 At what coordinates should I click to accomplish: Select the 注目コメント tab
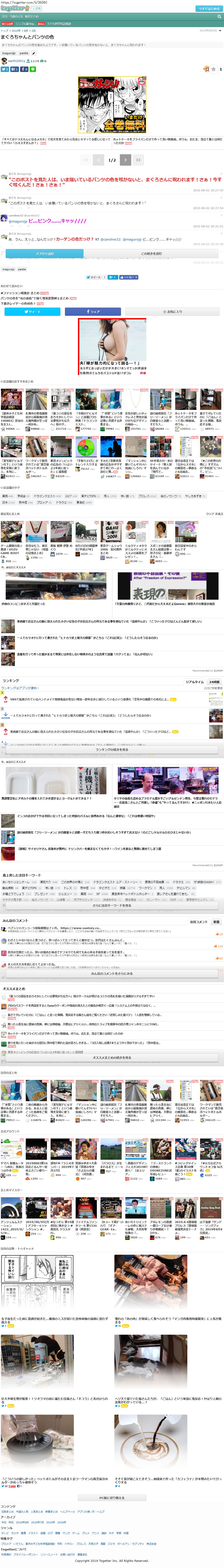pyautogui.click(x=198, y=922)
